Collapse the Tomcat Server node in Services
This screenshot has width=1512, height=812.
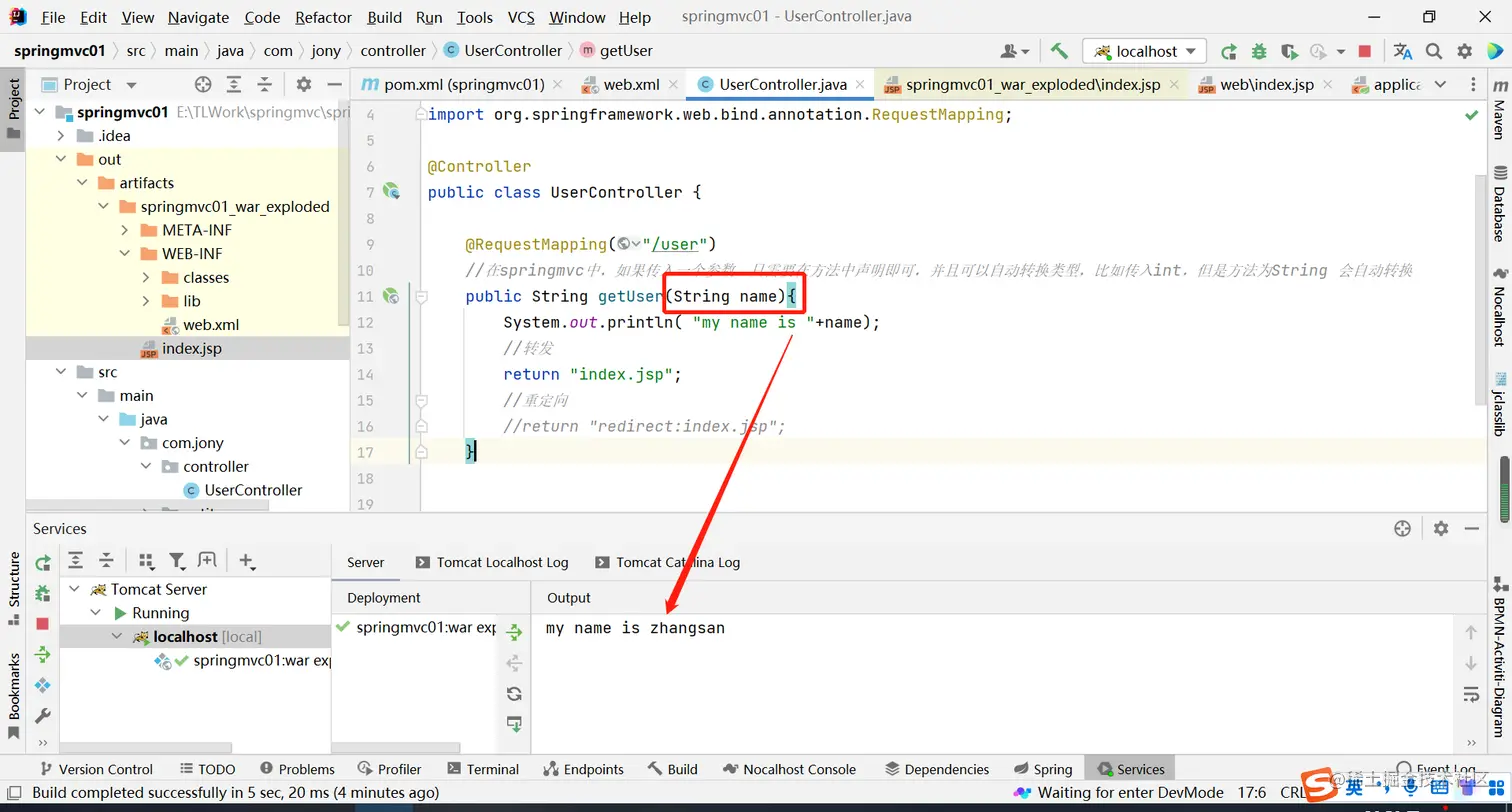click(75, 589)
